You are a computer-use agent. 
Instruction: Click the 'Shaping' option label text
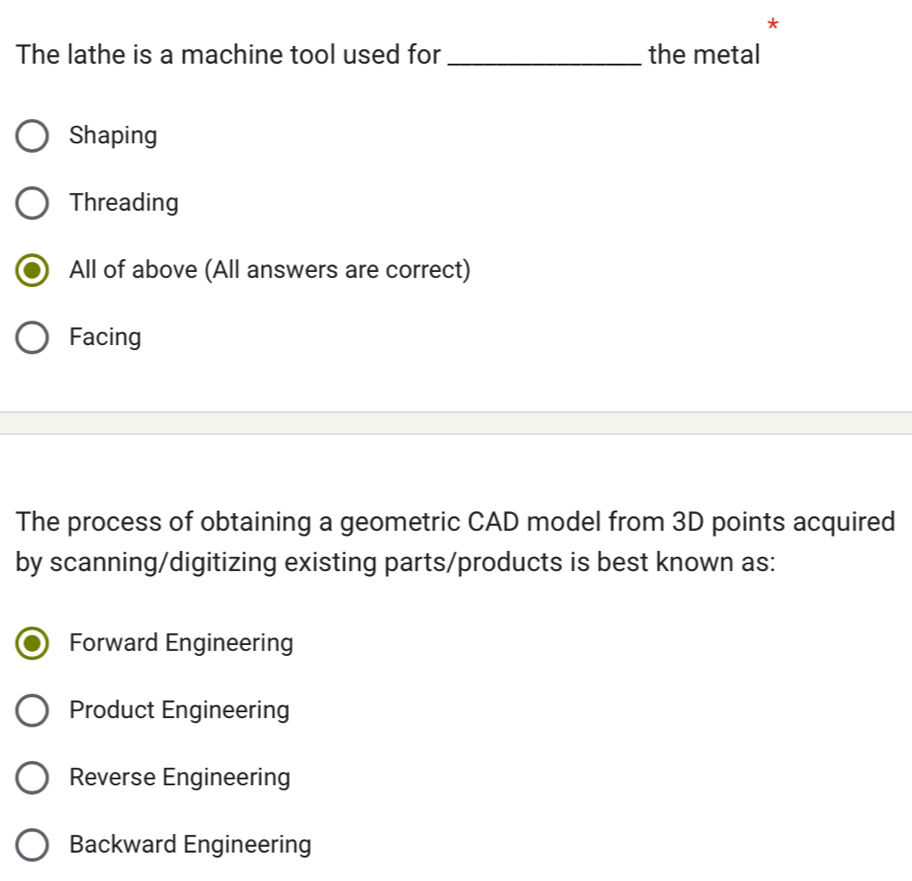(114, 136)
